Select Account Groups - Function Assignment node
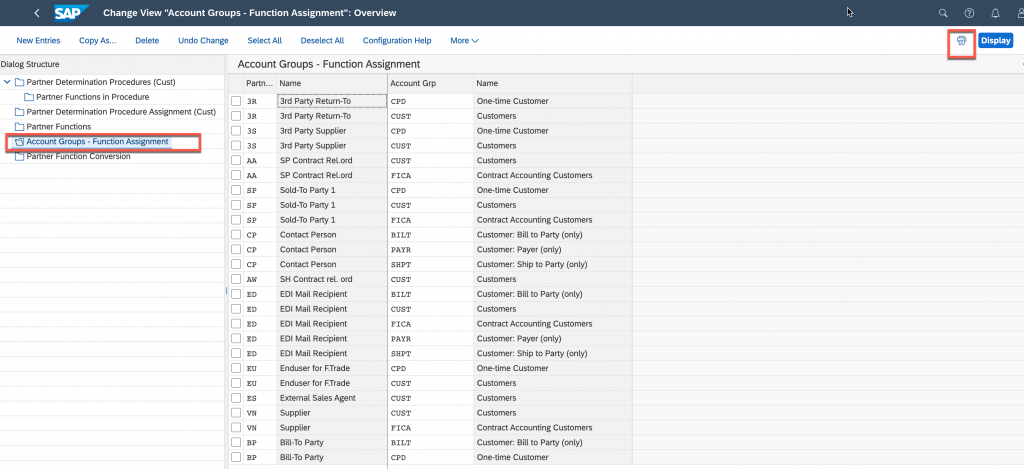This screenshot has height=469, width=1024. coord(97,142)
